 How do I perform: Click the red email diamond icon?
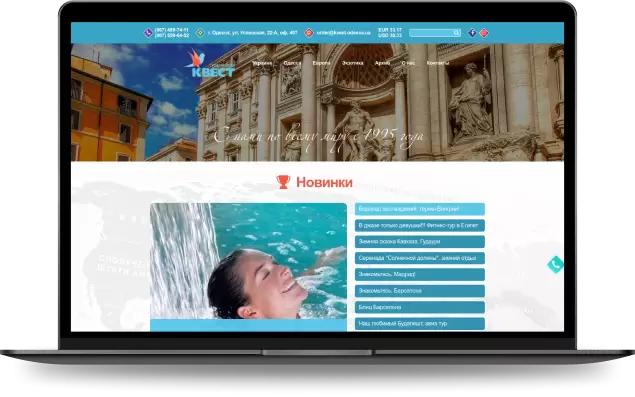tap(309, 33)
